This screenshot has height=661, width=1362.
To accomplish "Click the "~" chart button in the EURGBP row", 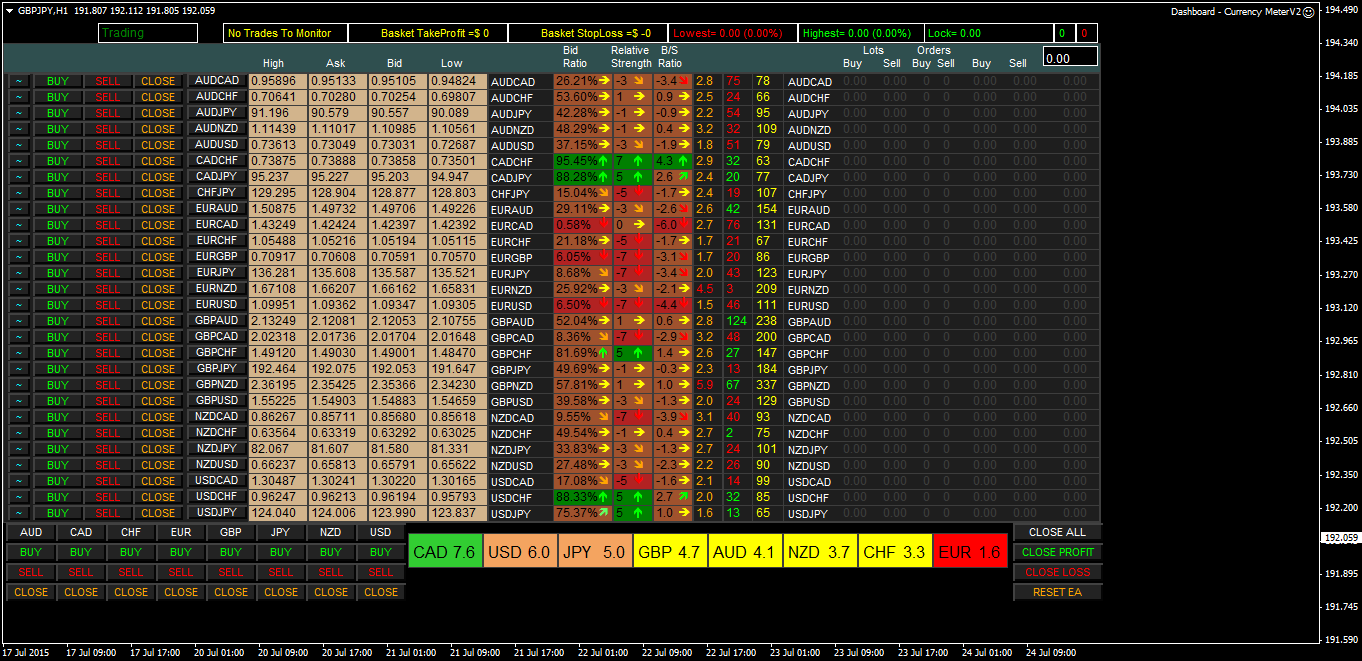I will tap(19, 257).
